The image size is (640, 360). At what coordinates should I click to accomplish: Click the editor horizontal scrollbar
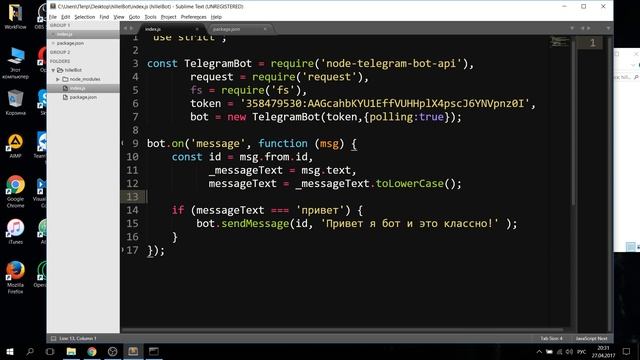click(342, 330)
